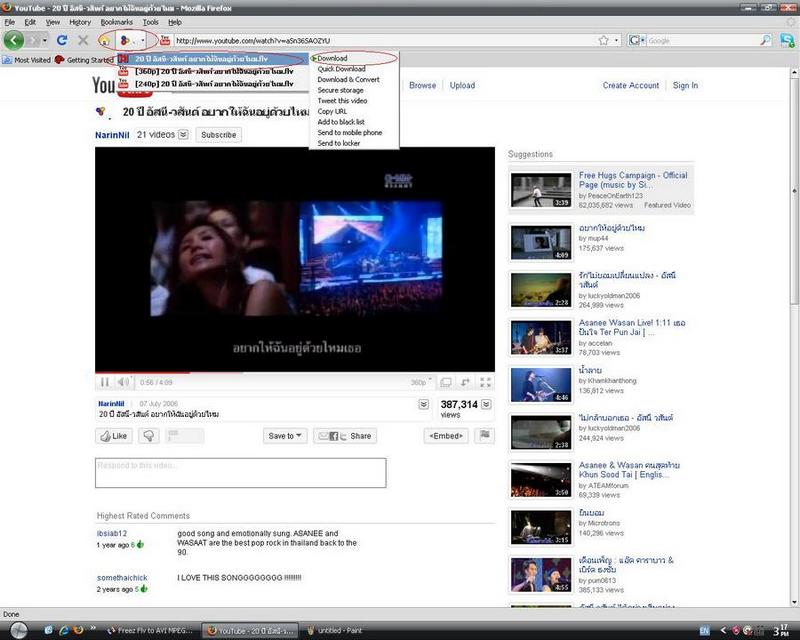Viewport: 800px width, 640px height.
Task: Expand the view statistics arrow beside 387,314
Action: (487, 404)
